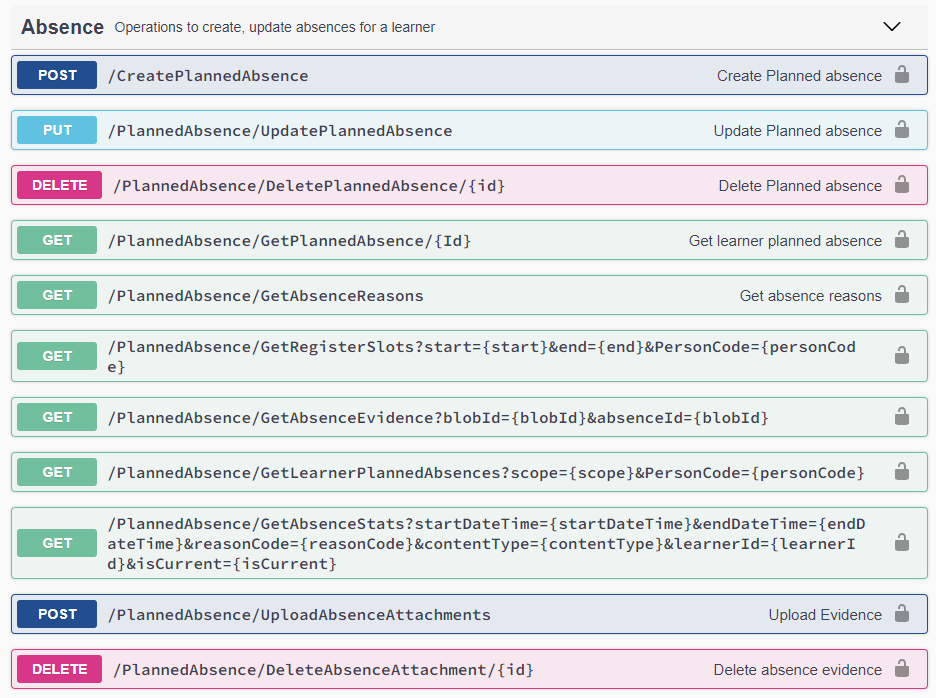Image resolution: width=936 pixels, height=698 pixels.
Task: Click GET button for GetAbsenceStats
Action: tap(57, 543)
